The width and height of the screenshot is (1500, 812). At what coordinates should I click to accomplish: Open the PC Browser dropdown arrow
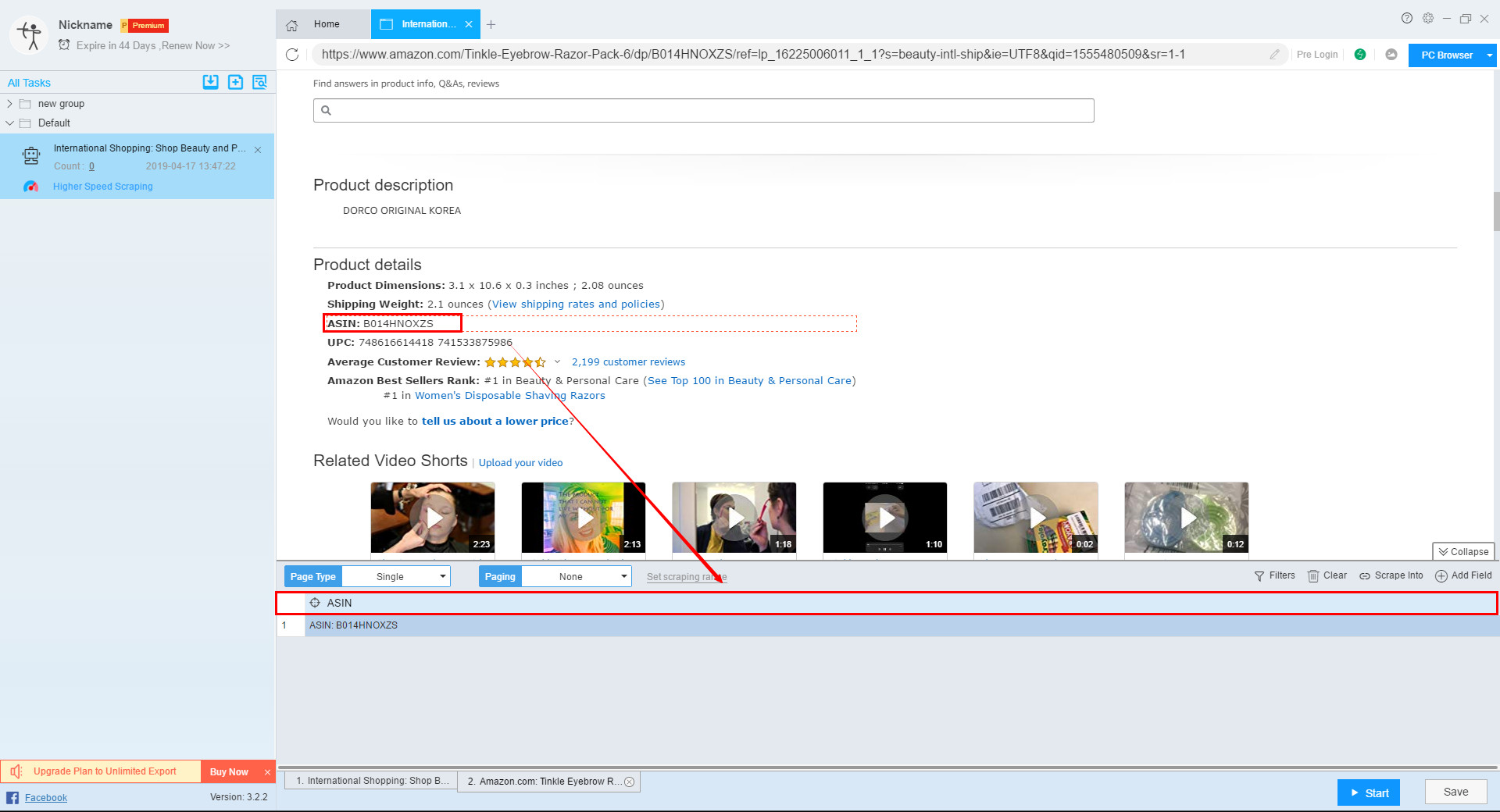(1490, 55)
